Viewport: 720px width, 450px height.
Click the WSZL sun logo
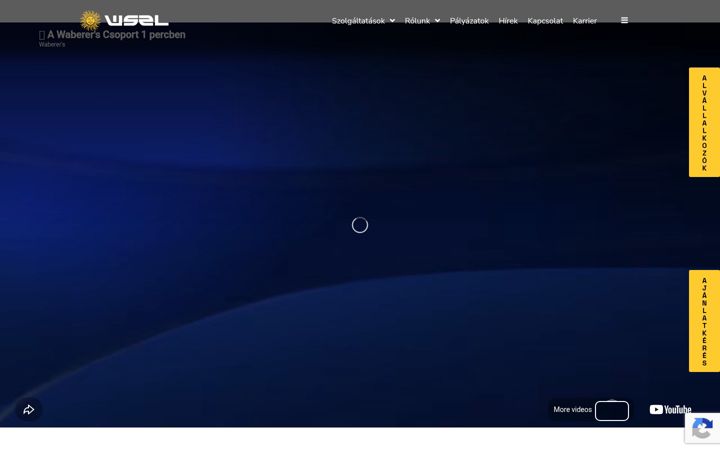tap(124, 20)
